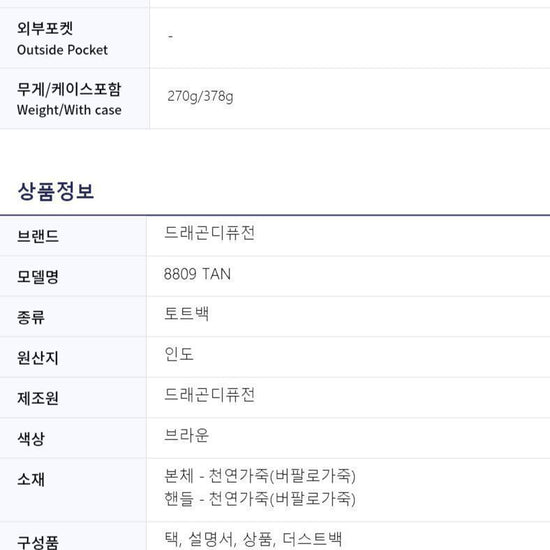Click the 본체 - 천연가죽 material line
This screenshot has width=550, height=550.
(260, 476)
